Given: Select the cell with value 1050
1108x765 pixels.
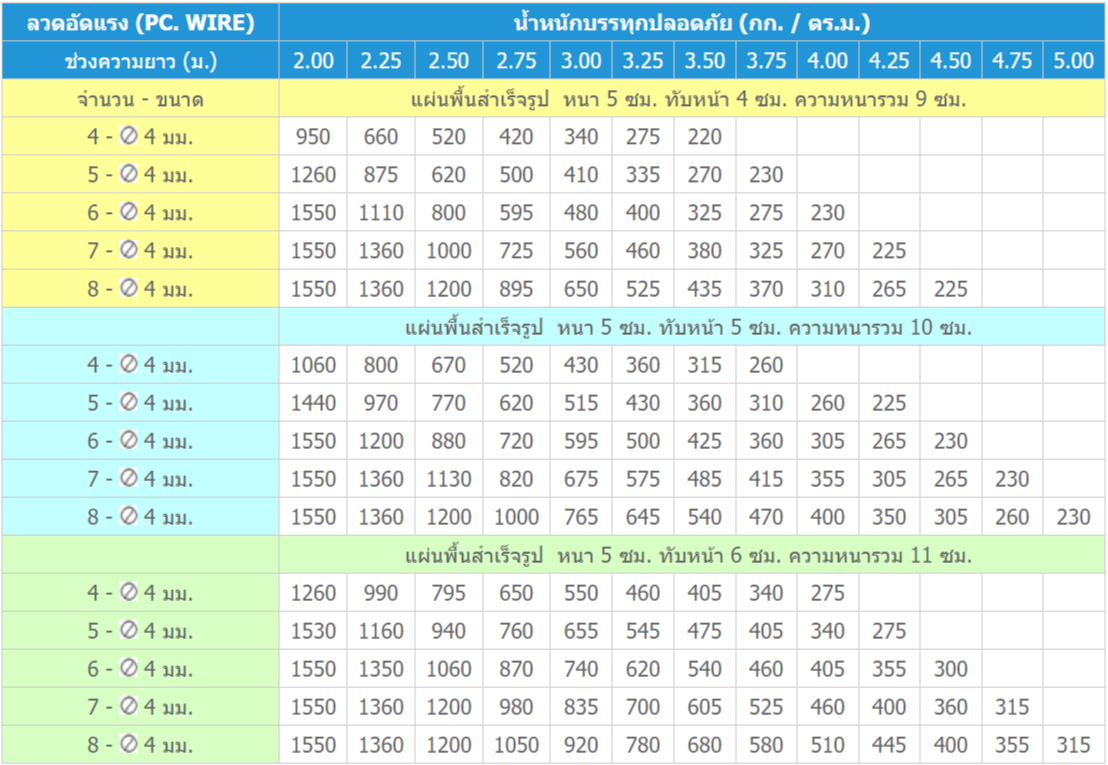Looking at the screenshot, I should pyautogui.click(x=517, y=745).
